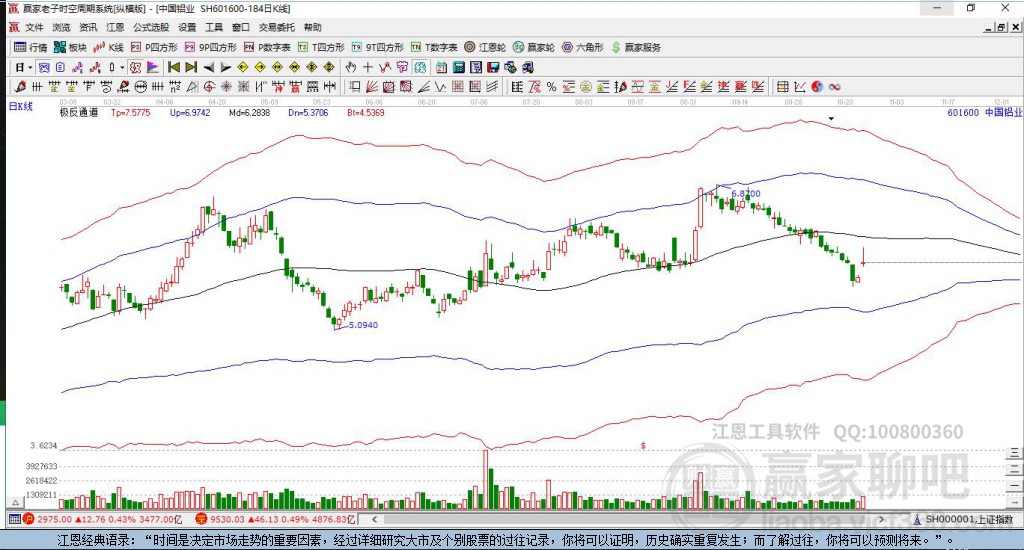Open 赢家服务 service link
Image resolution: width=1024 pixels, height=550 pixels.
coord(636,47)
